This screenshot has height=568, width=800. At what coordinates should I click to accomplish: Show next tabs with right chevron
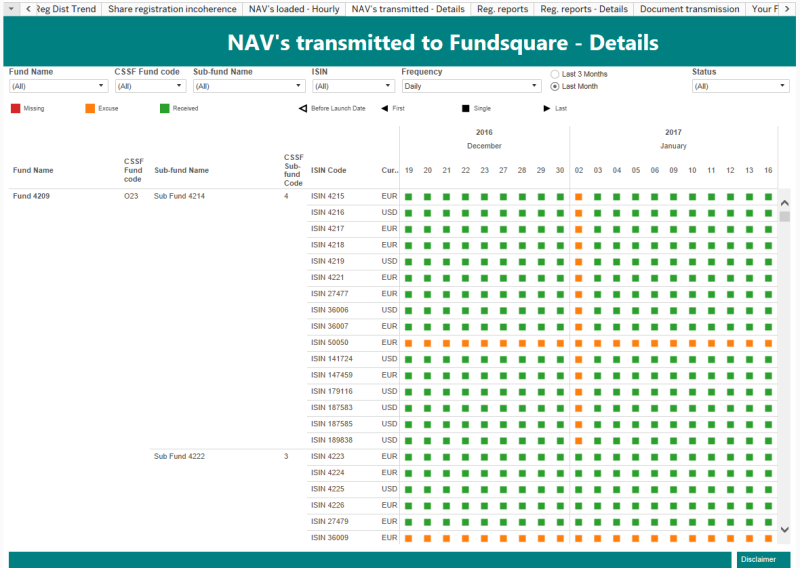coord(787,9)
